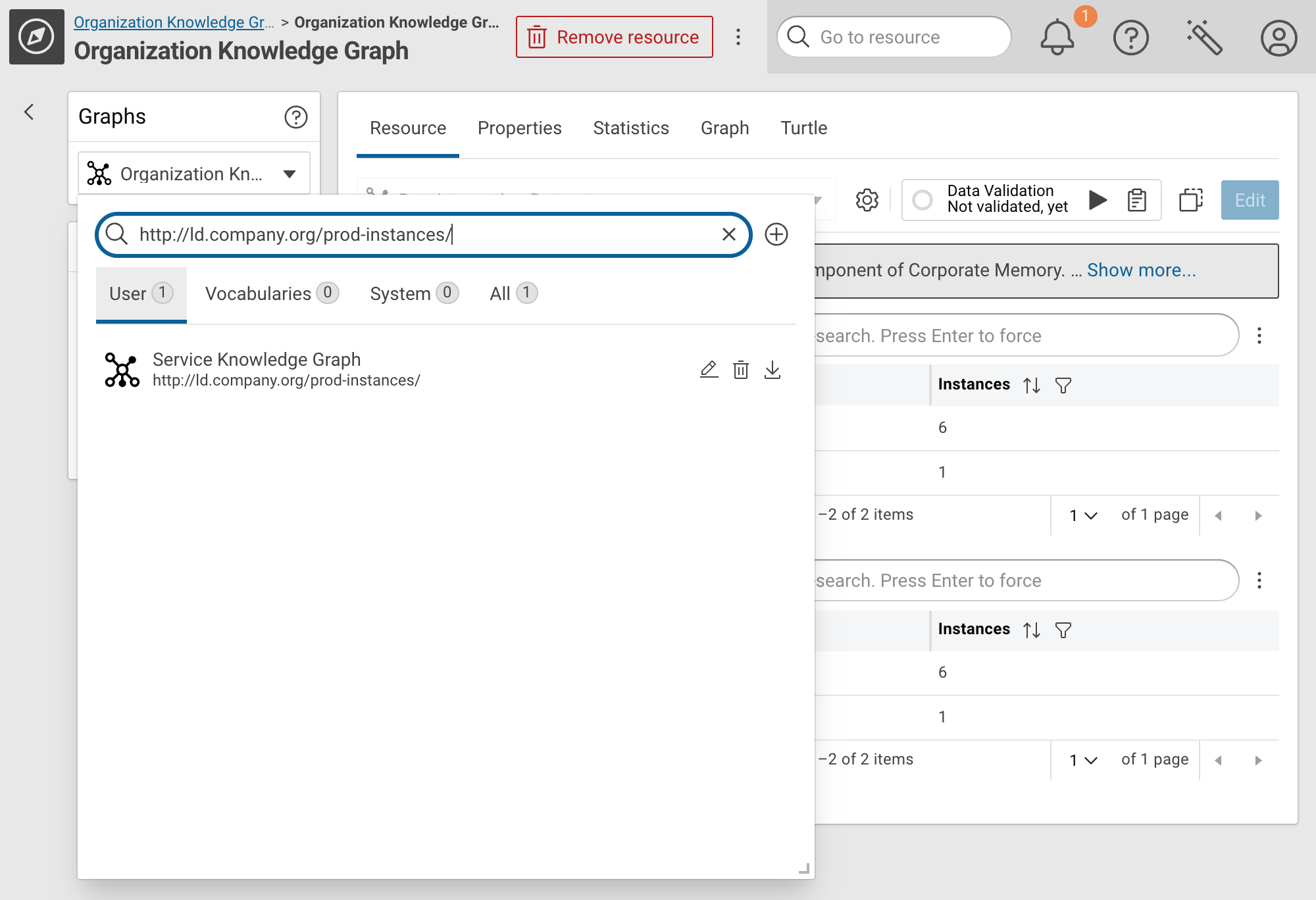Run data validation with play icon
The image size is (1316, 900).
pos(1098,200)
